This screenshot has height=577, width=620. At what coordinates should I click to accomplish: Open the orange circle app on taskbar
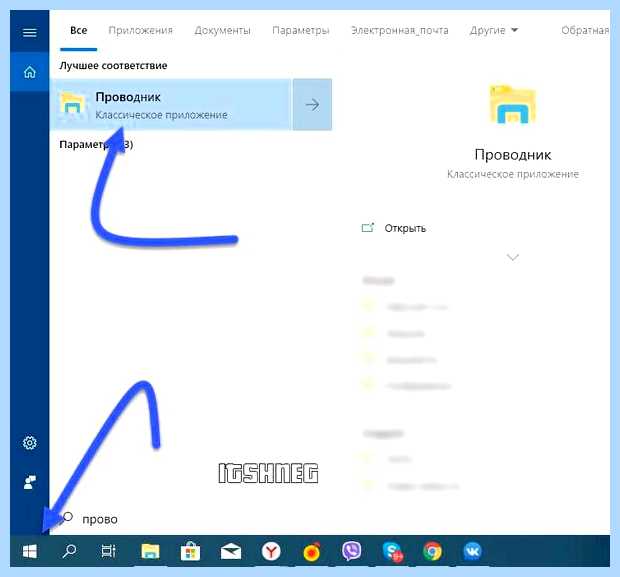312,552
